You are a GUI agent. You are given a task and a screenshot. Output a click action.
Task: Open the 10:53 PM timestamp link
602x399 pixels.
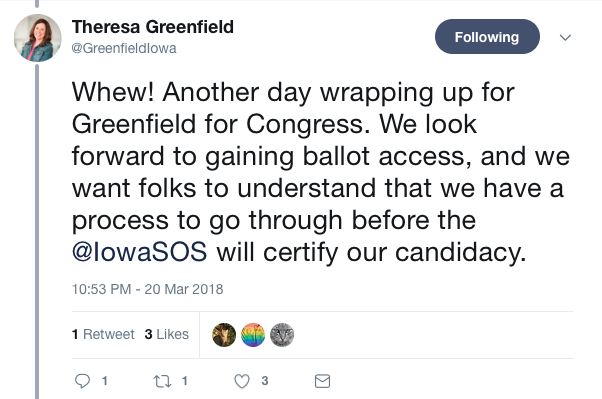click(147, 289)
